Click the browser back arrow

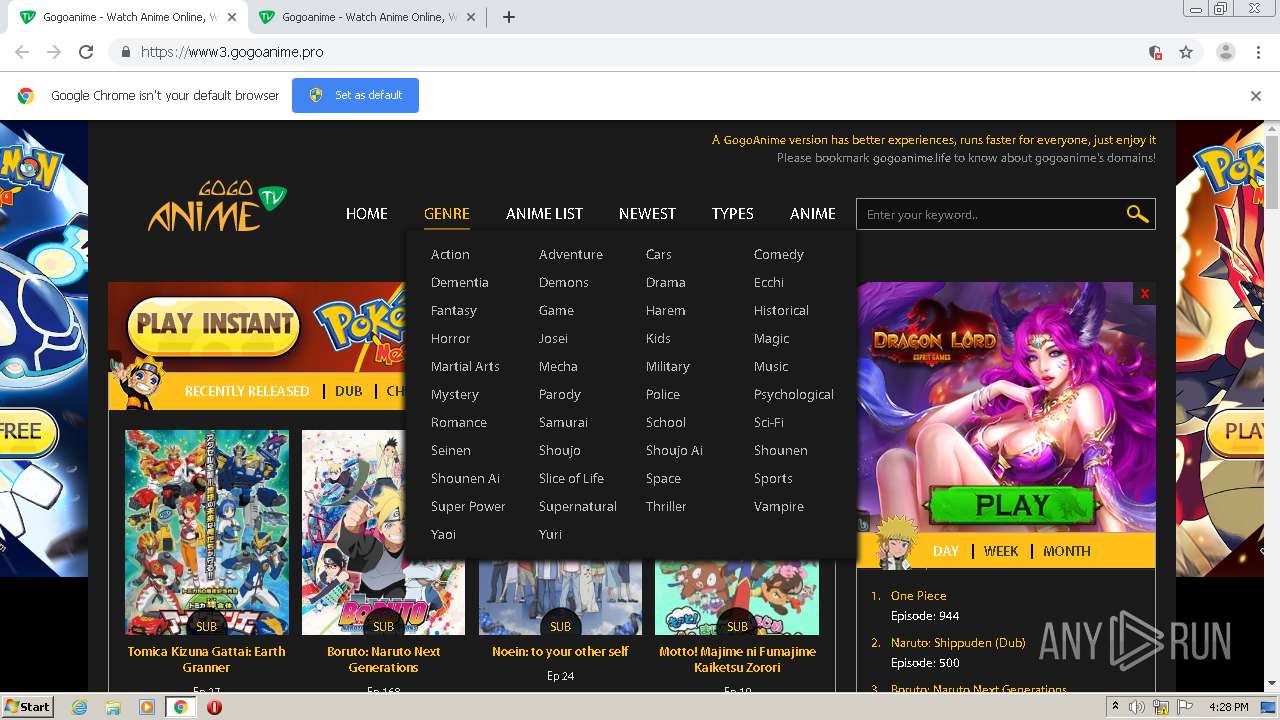(22, 52)
